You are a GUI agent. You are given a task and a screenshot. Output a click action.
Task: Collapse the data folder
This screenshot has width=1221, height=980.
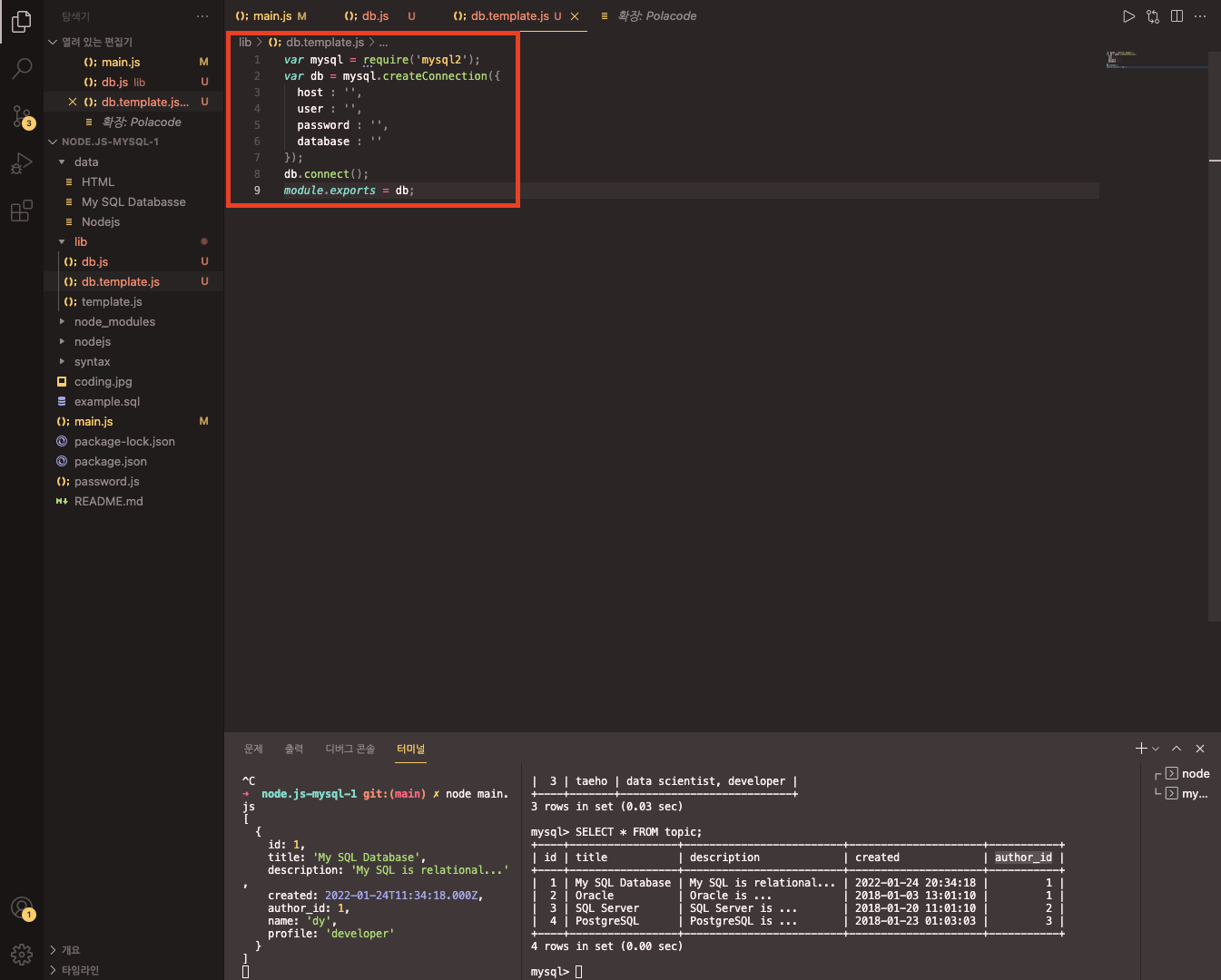(133, 162)
